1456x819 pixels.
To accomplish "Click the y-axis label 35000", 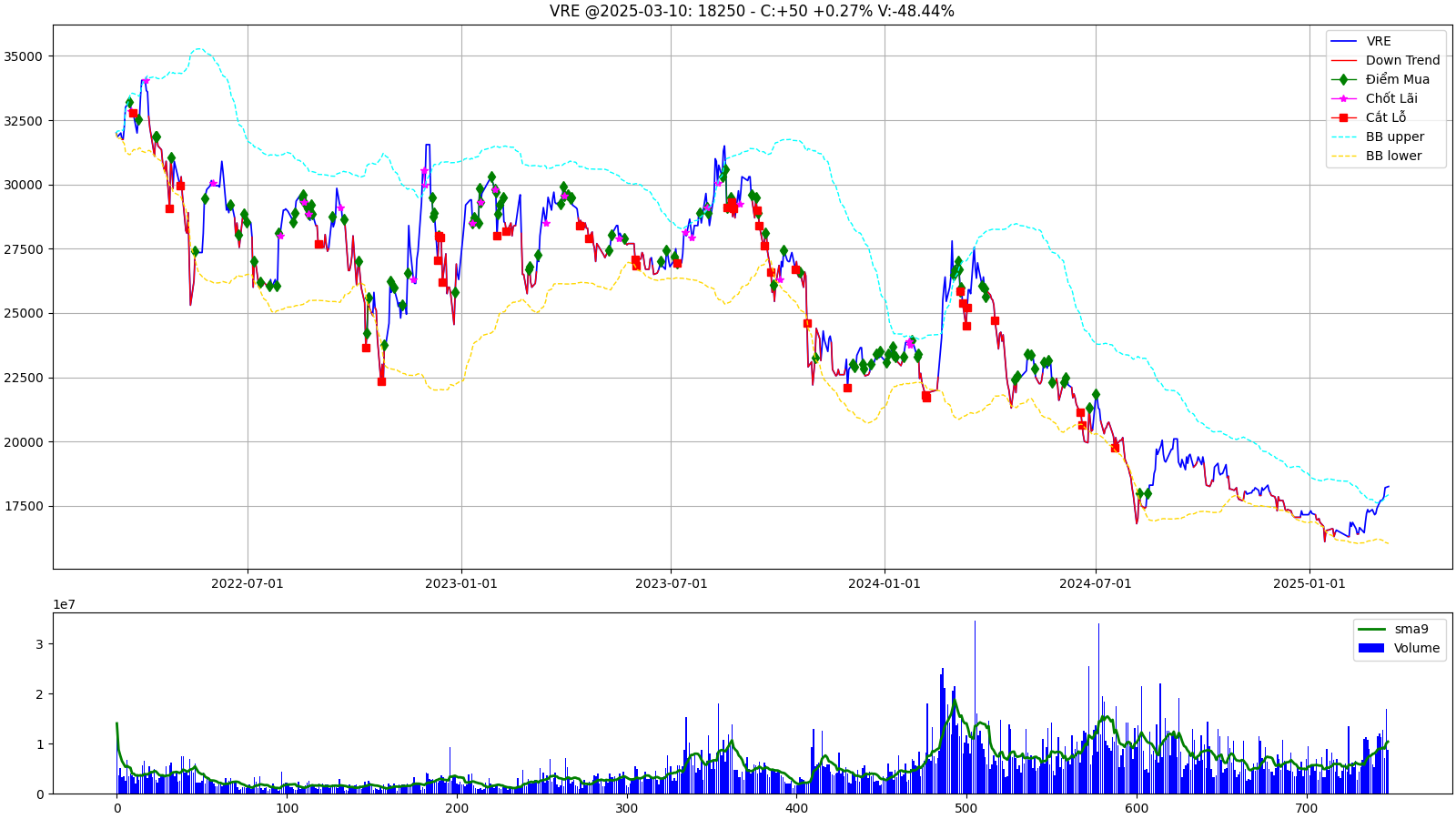I will [x=24, y=56].
